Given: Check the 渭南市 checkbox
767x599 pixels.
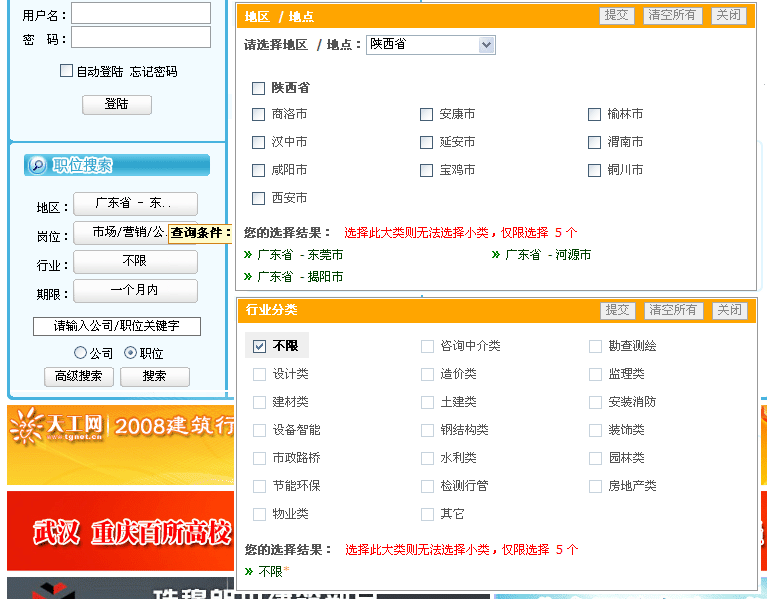Looking at the screenshot, I should pyautogui.click(x=594, y=142).
